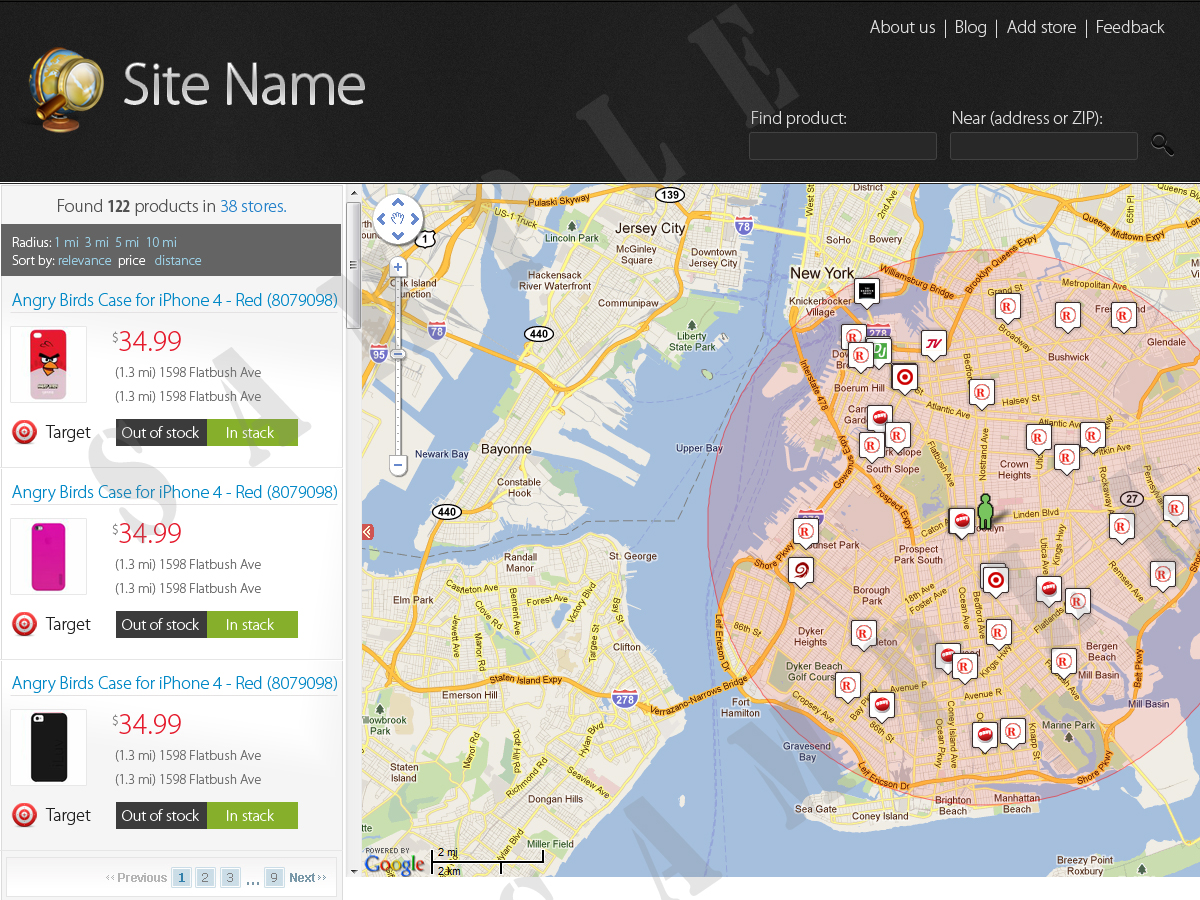
Task: Open the black case thumbnail
Action: (49, 747)
